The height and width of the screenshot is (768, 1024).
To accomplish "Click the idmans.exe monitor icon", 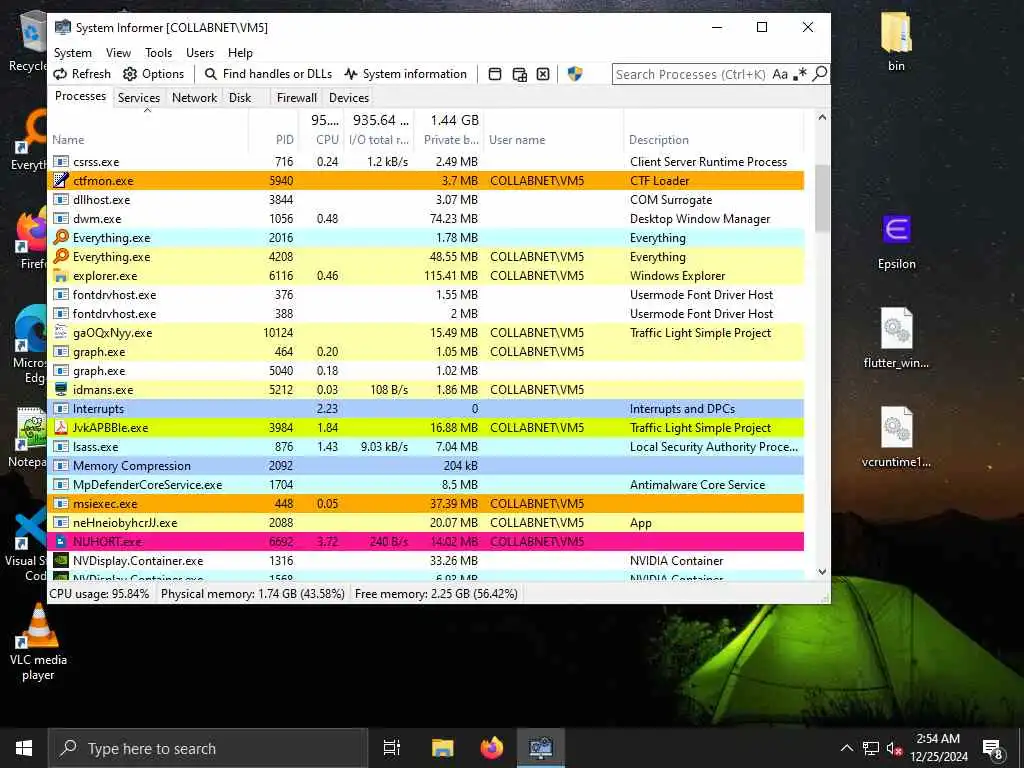I will tap(61, 389).
